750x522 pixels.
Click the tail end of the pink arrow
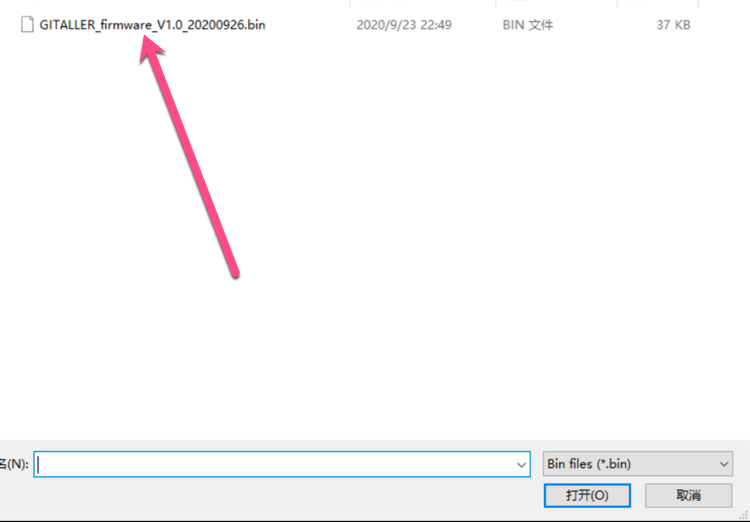[x=235, y=272]
